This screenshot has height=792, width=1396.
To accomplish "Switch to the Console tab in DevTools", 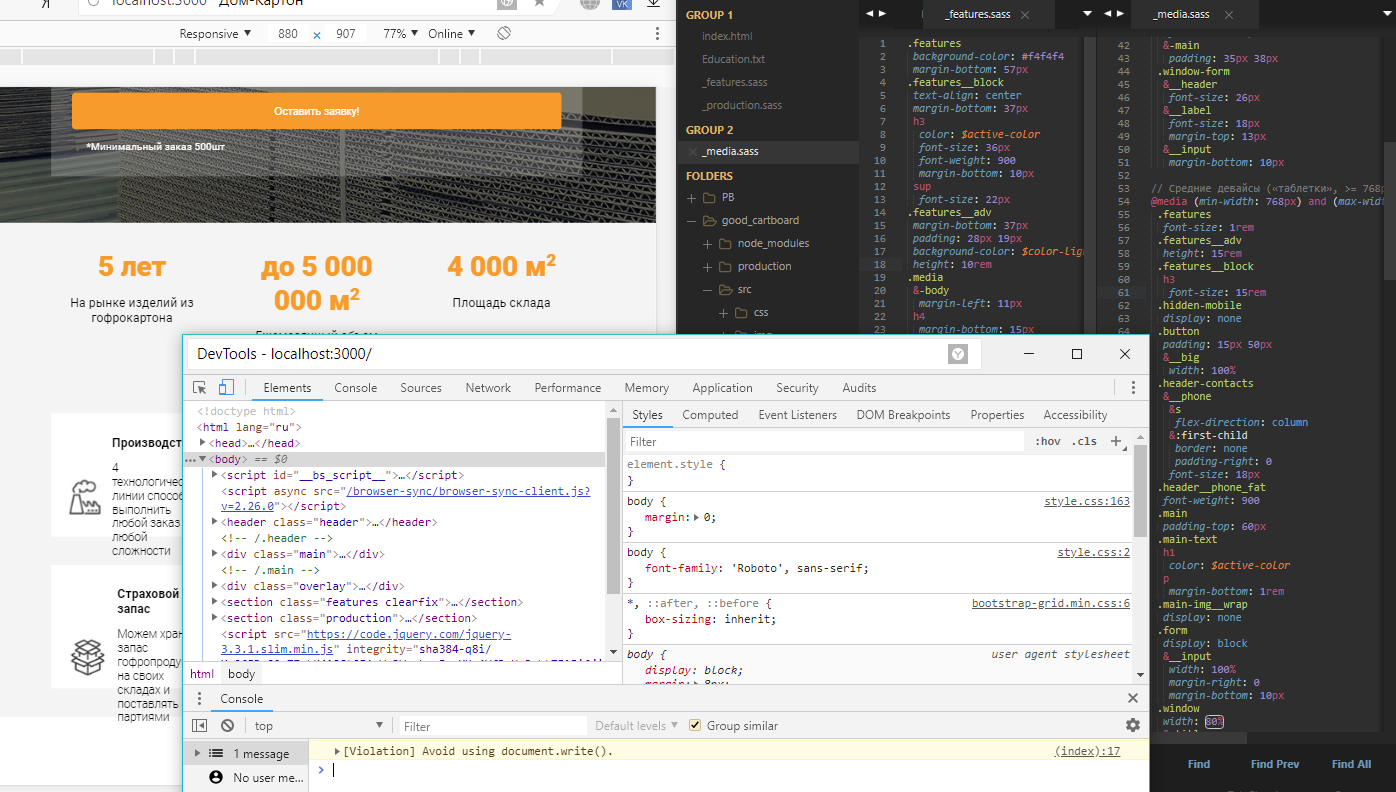I will click(356, 388).
